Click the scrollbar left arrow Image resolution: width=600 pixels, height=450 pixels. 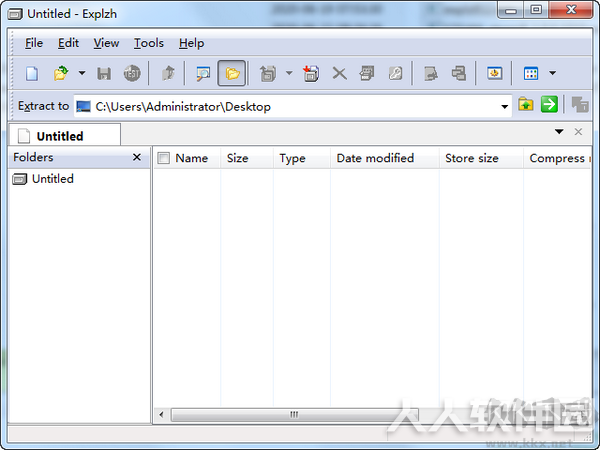coord(161,415)
